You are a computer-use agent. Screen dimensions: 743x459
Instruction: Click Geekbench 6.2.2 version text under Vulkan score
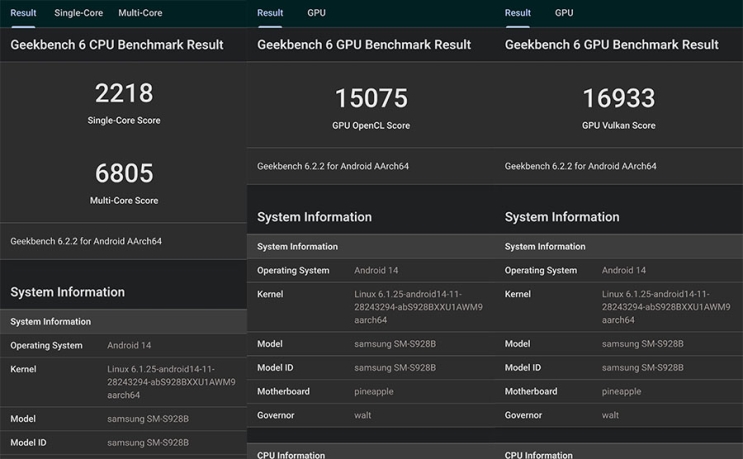coord(580,166)
